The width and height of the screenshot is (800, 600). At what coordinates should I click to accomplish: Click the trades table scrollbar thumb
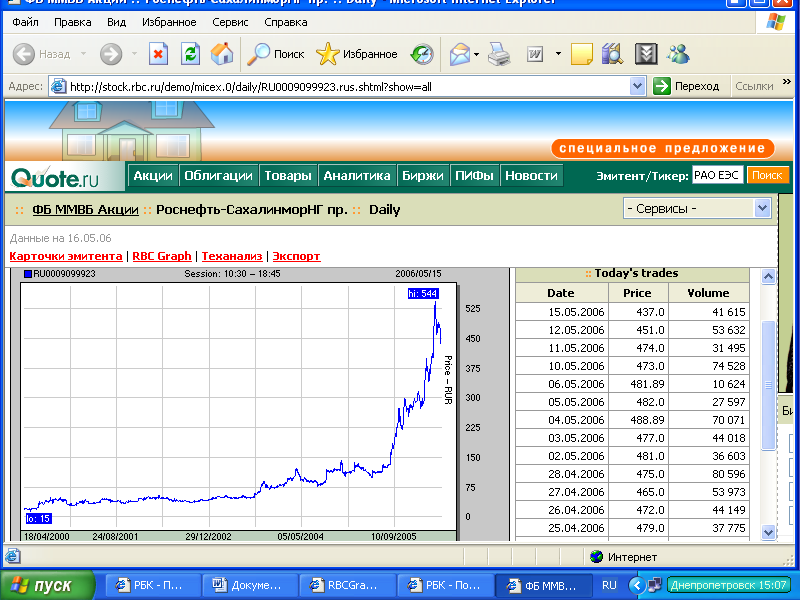[x=768, y=385]
